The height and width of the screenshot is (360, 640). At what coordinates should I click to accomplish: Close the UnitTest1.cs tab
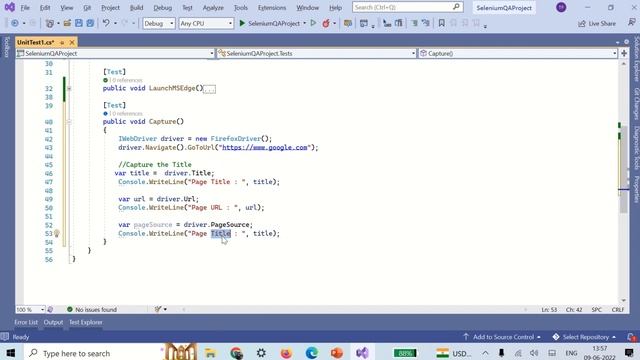coord(72,42)
